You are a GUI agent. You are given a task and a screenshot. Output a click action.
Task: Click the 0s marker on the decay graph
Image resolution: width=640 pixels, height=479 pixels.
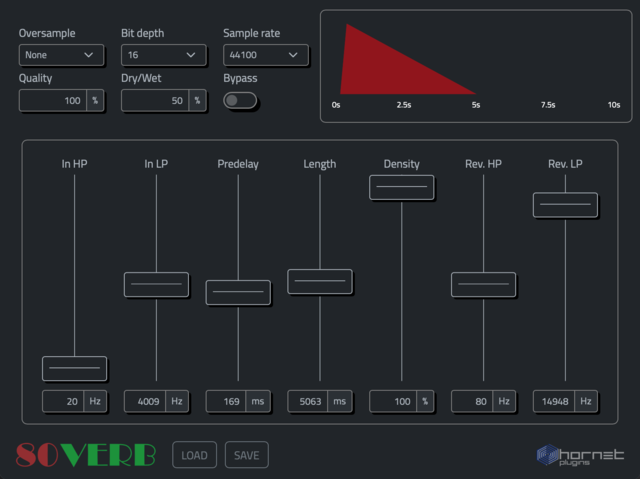336,105
